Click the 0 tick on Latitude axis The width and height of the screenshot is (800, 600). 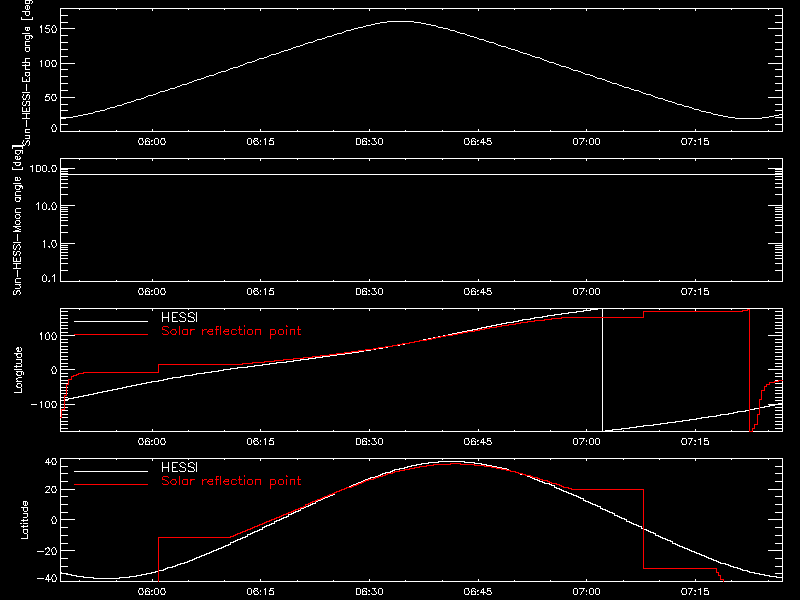pyautogui.click(x=54, y=520)
